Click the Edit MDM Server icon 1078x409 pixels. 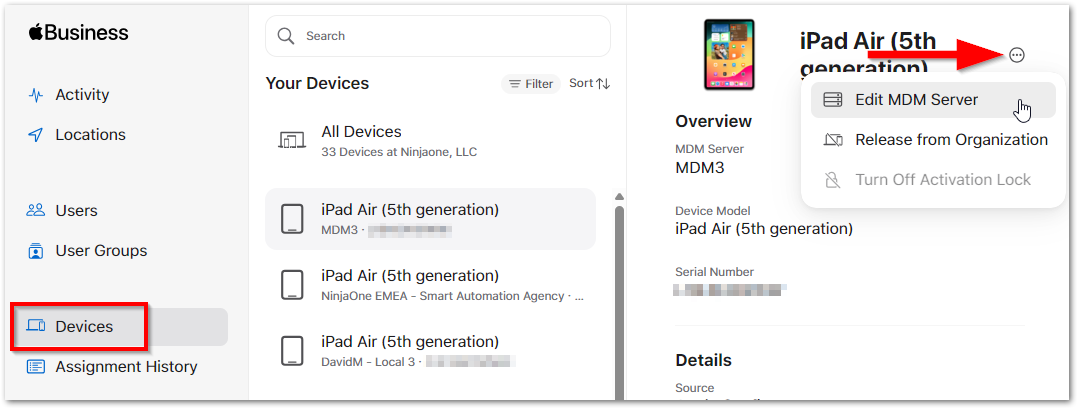click(x=832, y=100)
